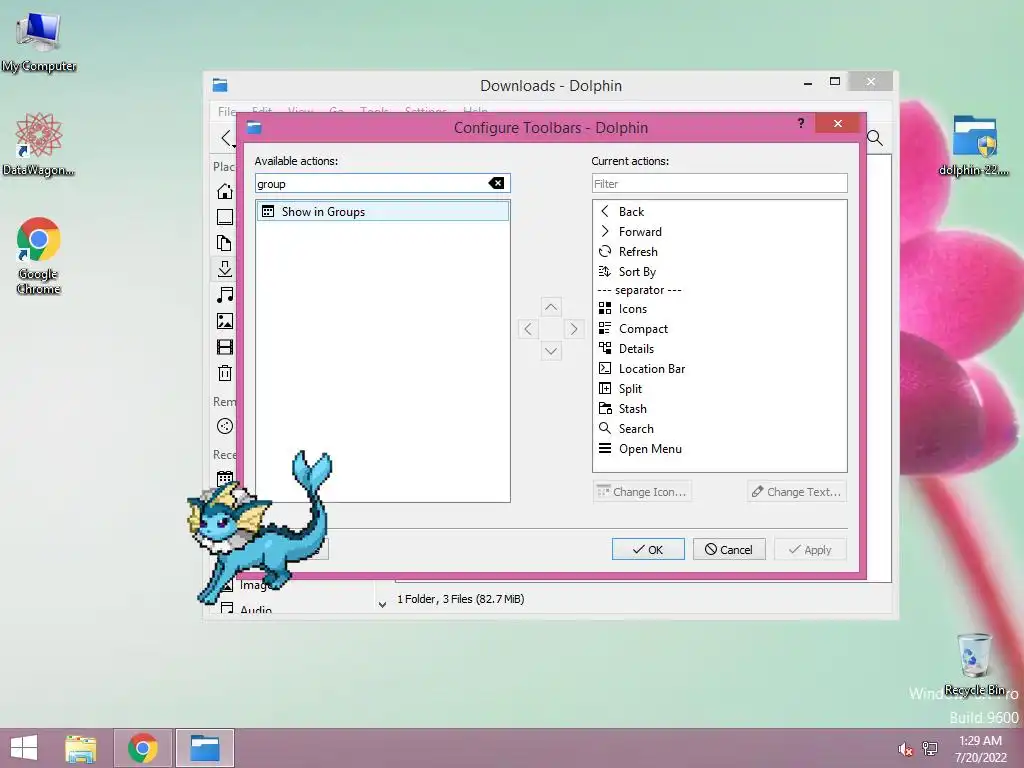Open Windows Start button

click(24, 748)
